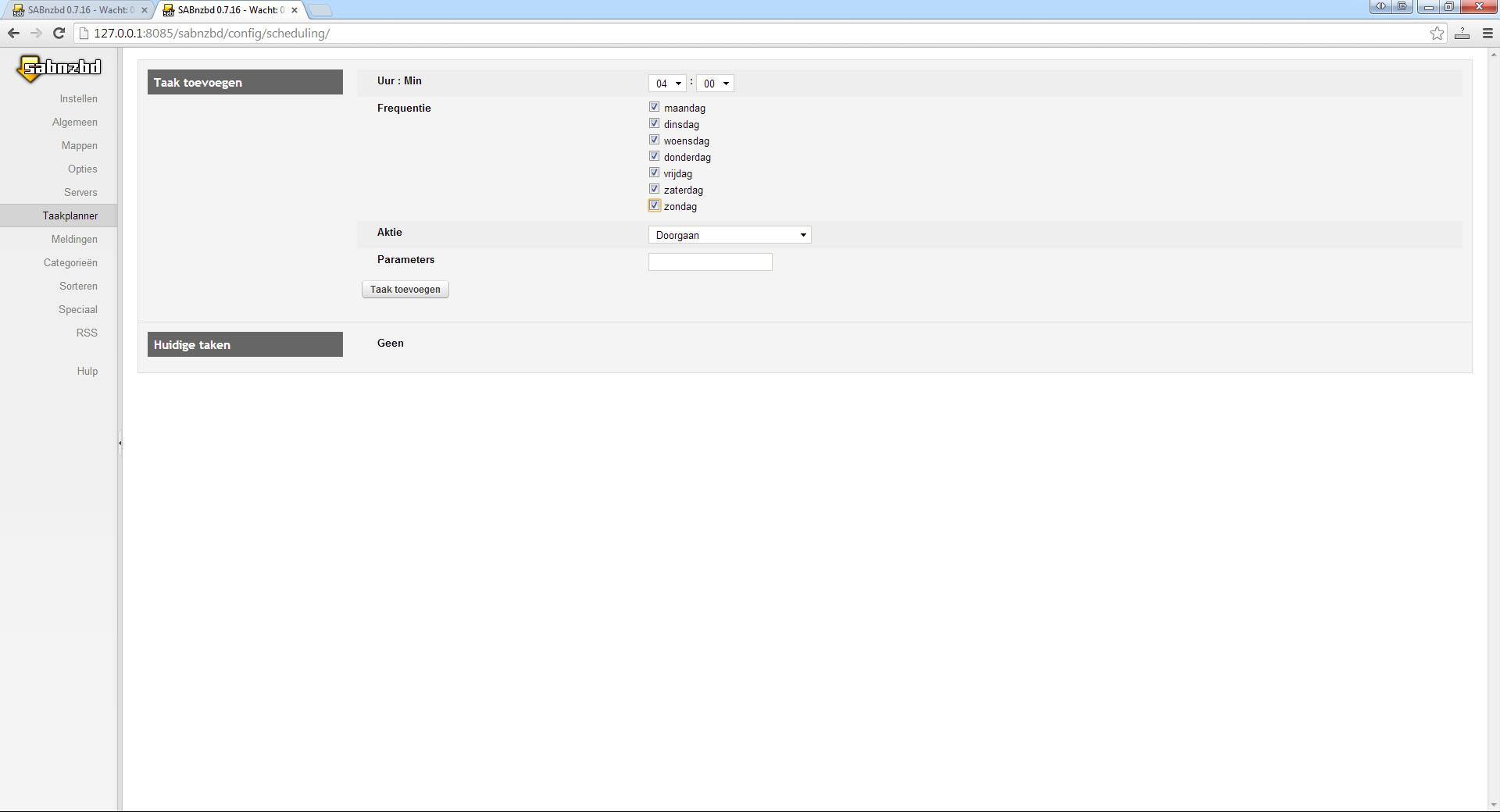This screenshot has width=1500, height=812.
Task: Open Sorteren settings
Action: [x=78, y=286]
